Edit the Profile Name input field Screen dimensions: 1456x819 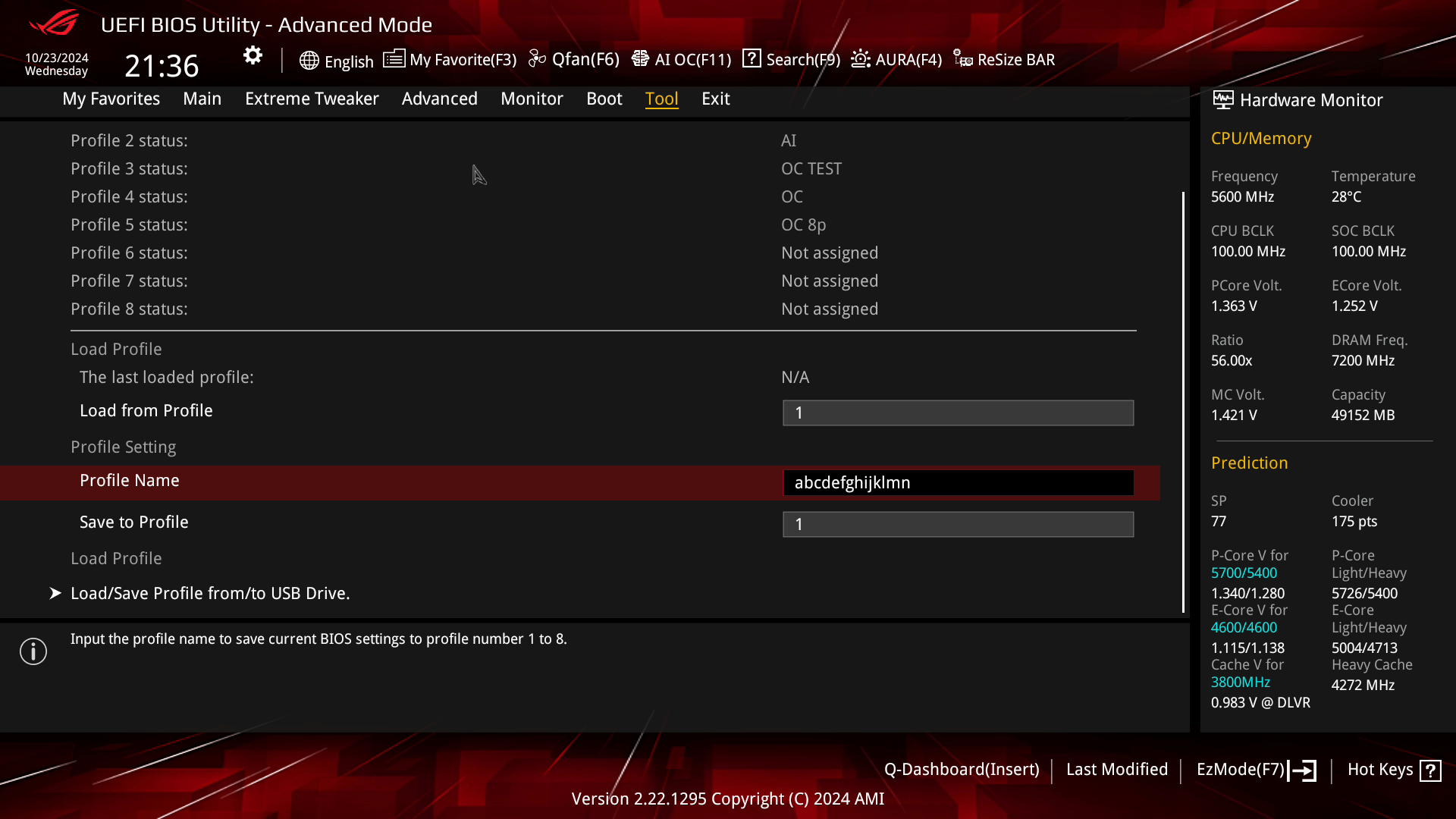(957, 482)
